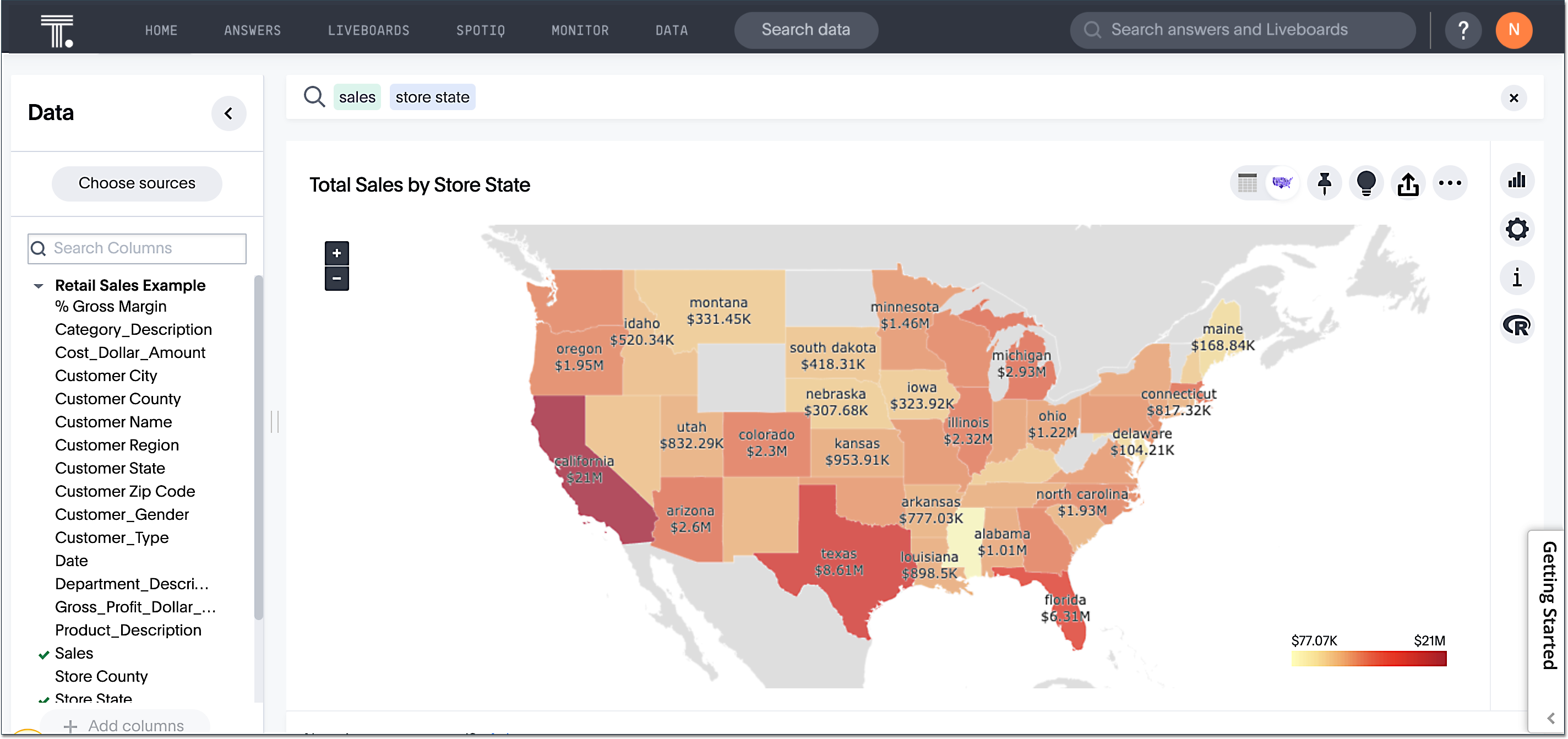Switch to table view of the data
Screen dimensions: 1568x739
click(x=1246, y=183)
